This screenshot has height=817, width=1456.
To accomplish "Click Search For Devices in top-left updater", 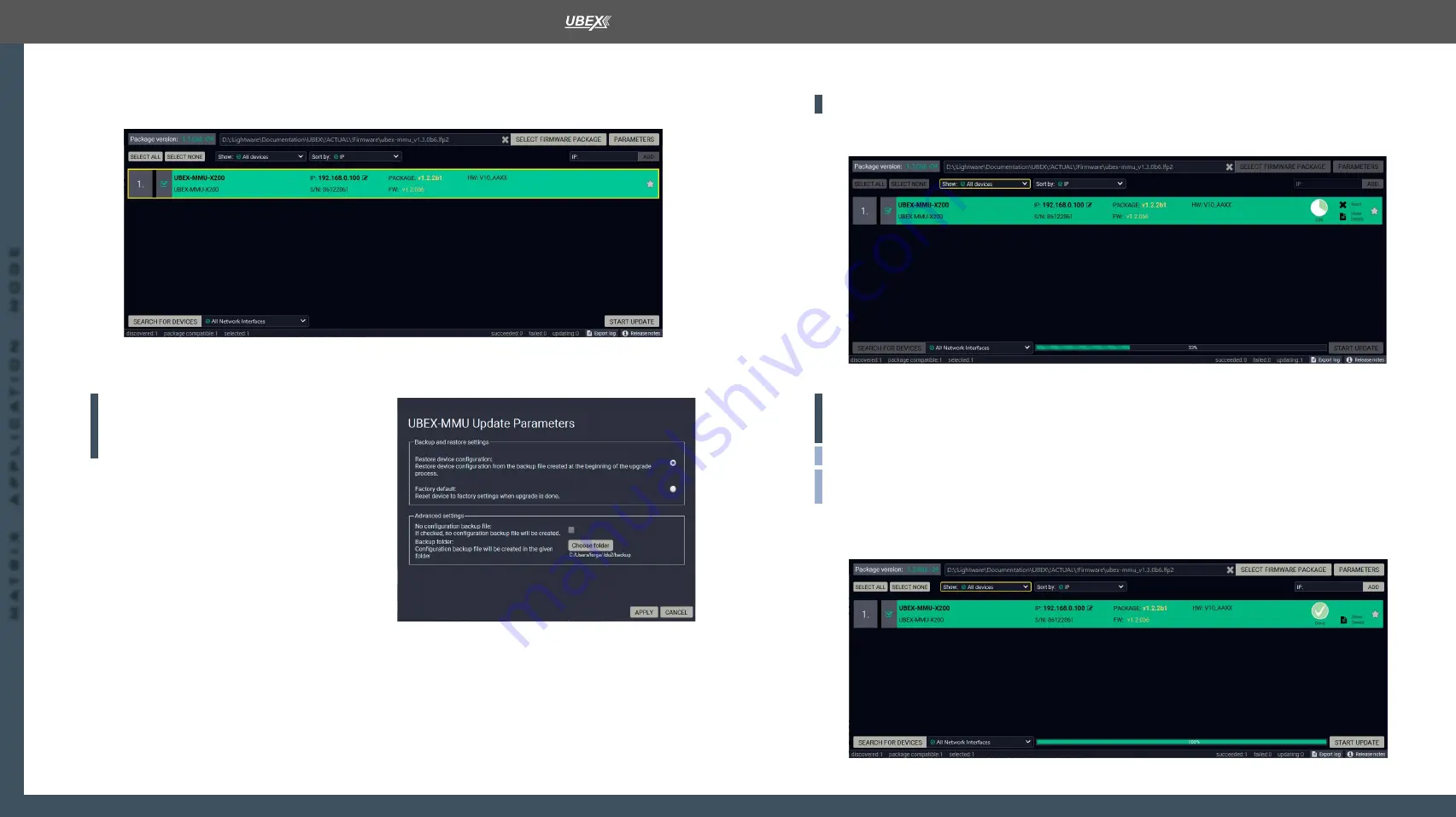I will [165, 322].
